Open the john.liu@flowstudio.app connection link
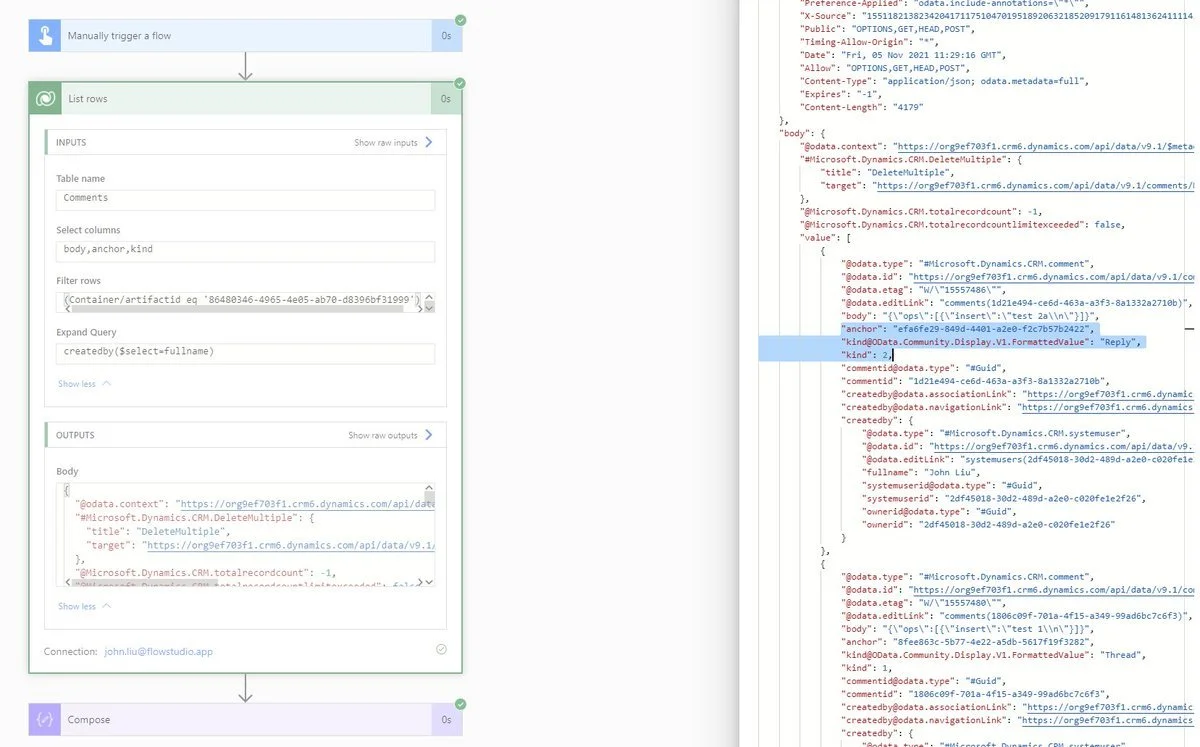Image resolution: width=1200 pixels, height=747 pixels. coord(158,651)
